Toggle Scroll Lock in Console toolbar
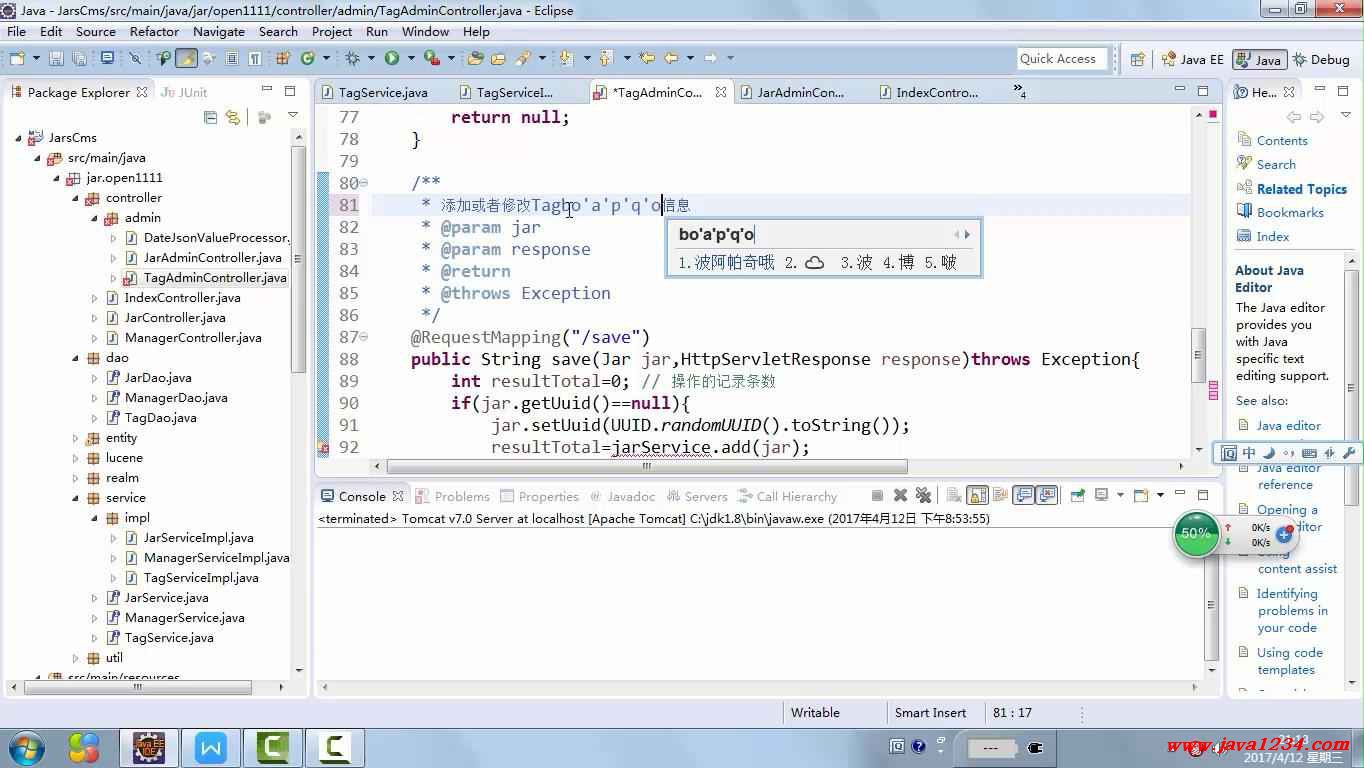Image resolution: width=1364 pixels, height=768 pixels. point(978,495)
